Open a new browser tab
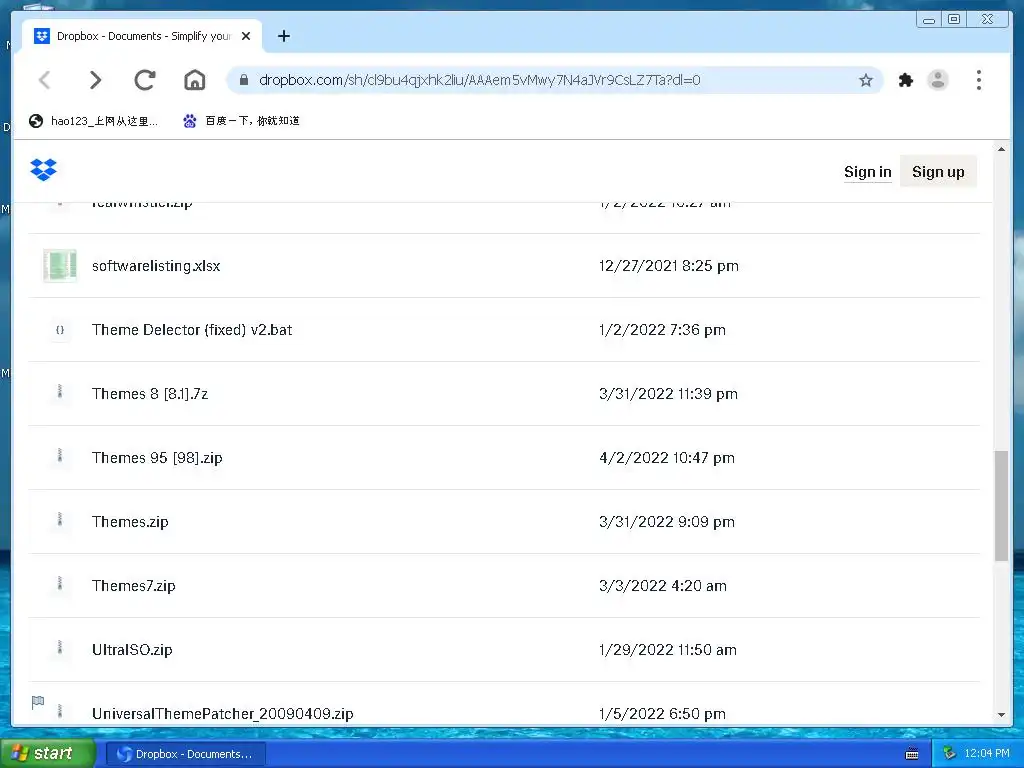Viewport: 1024px width, 768px height. pos(283,36)
